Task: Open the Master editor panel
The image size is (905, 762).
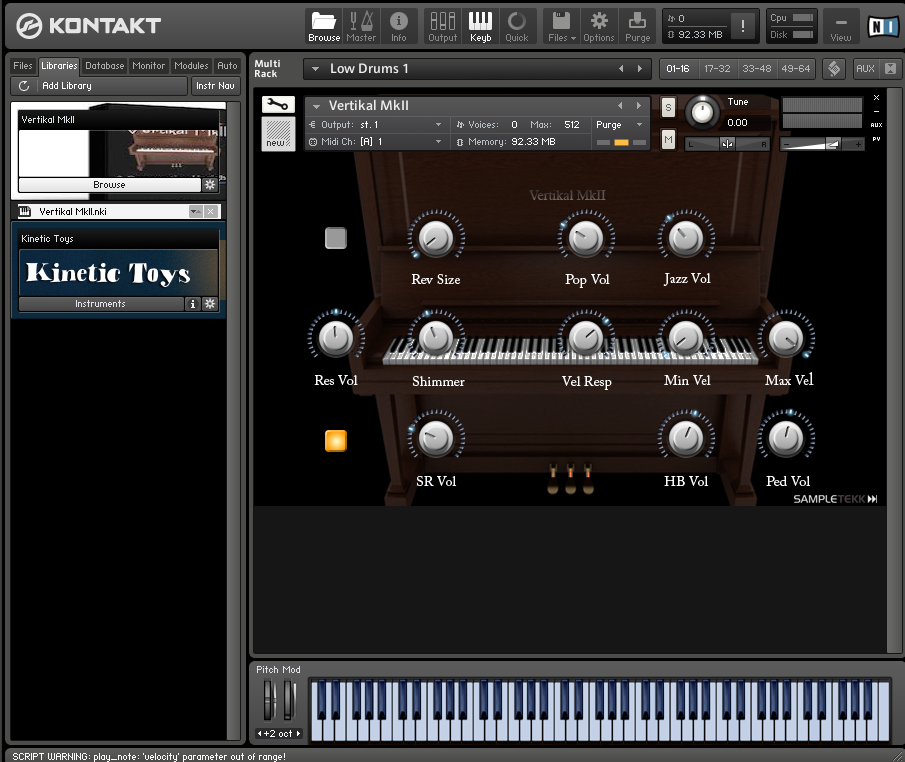Action: 361,27
